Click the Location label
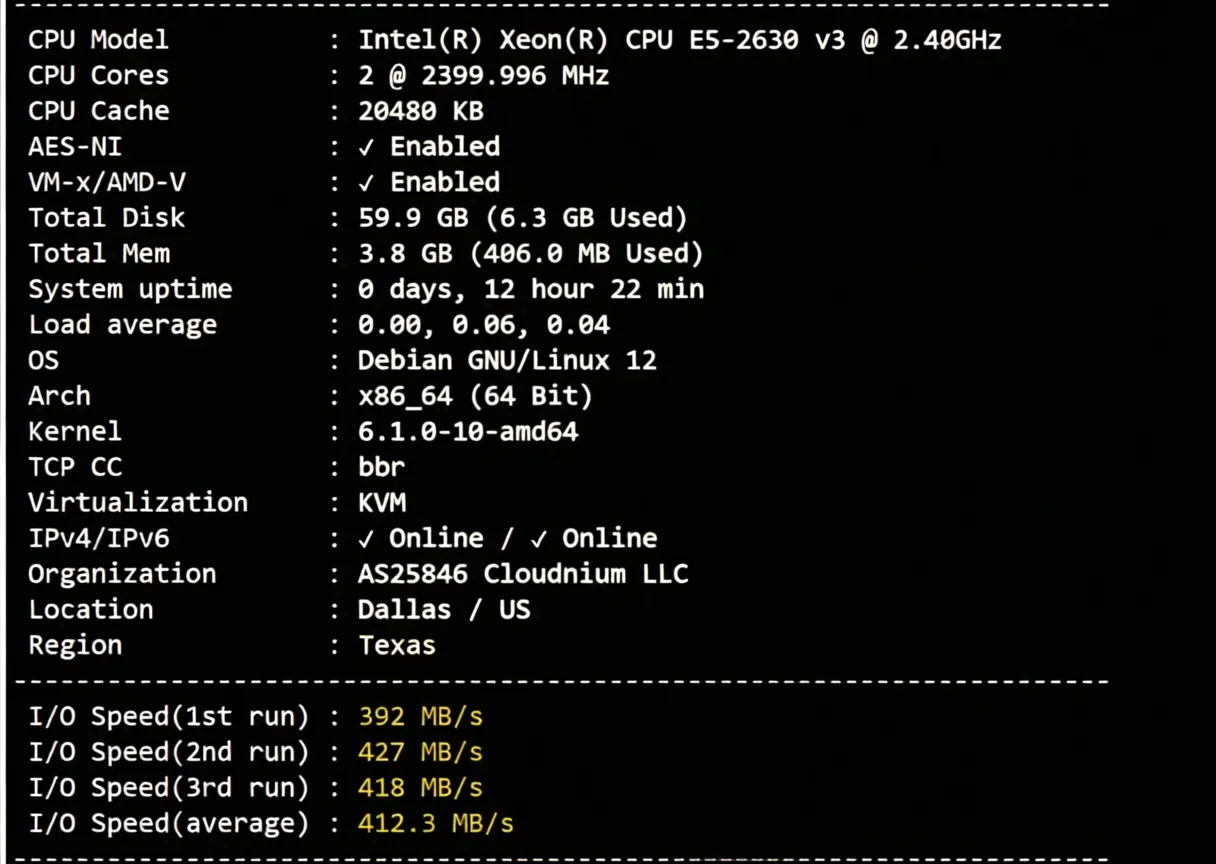Viewport: 1216px width, 864px height. point(91,610)
